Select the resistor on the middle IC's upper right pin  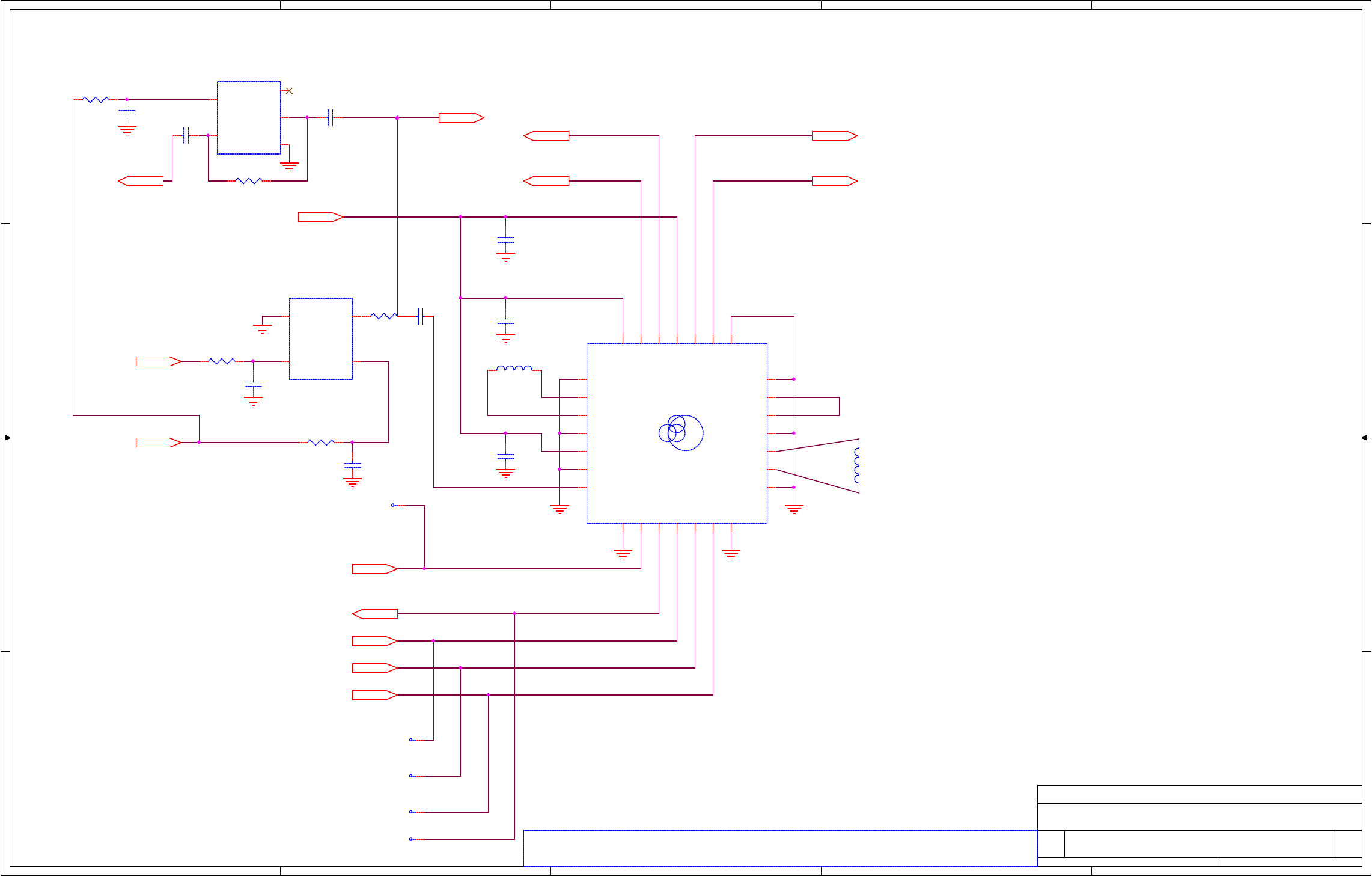pyautogui.click(x=384, y=316)
